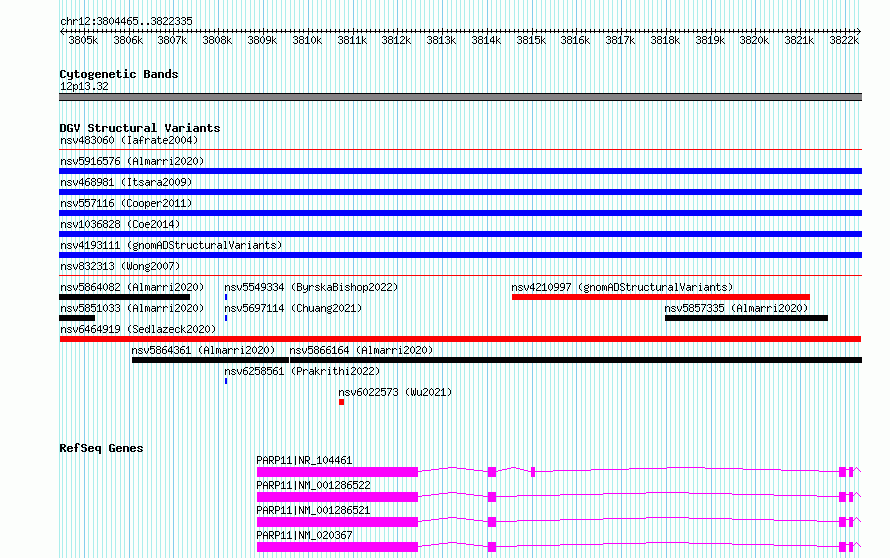The width and height of the screenshot is (890, 558).
Task: Select the nsv6464919 (Sedlazeck2020) label
Action: (138, 329)
